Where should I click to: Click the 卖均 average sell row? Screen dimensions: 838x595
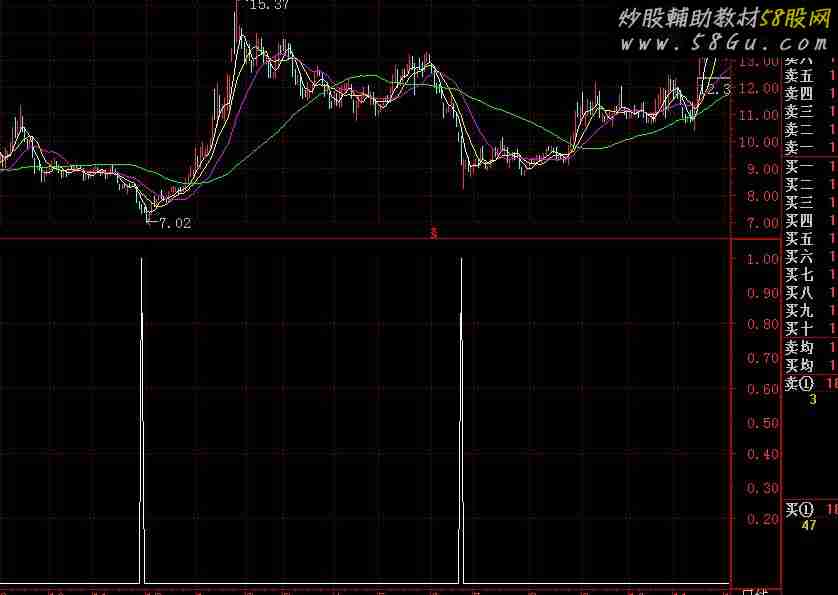[x=810, y=348]
